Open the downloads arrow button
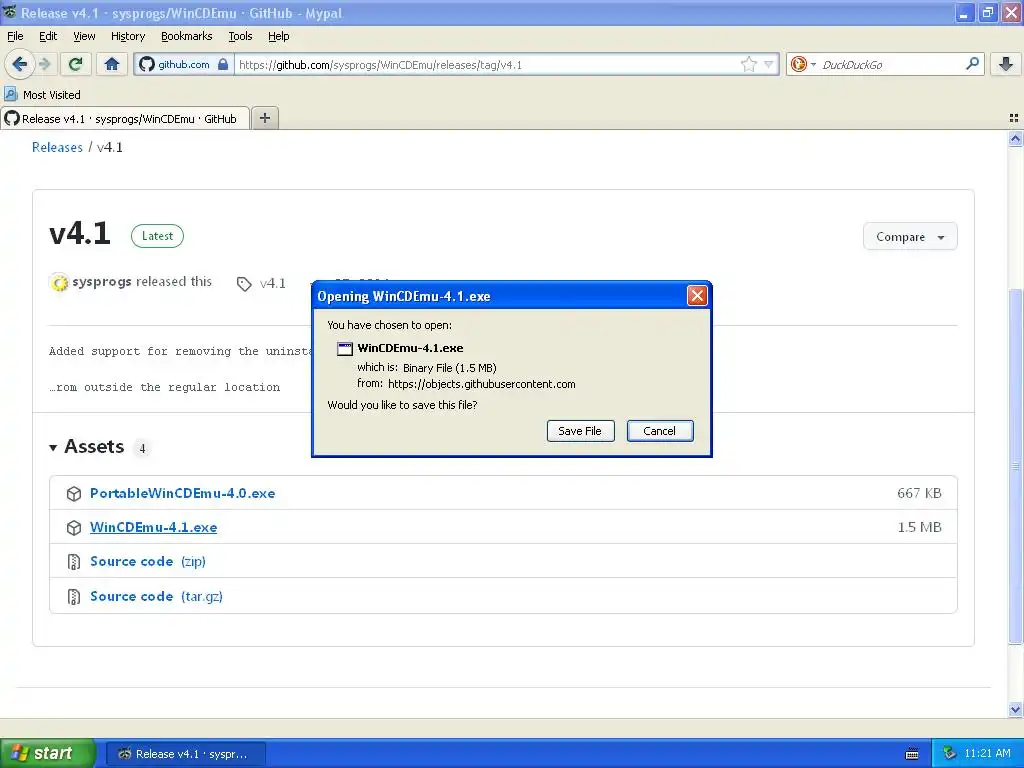1024x768 pixels. click(x=1006, y=64)
